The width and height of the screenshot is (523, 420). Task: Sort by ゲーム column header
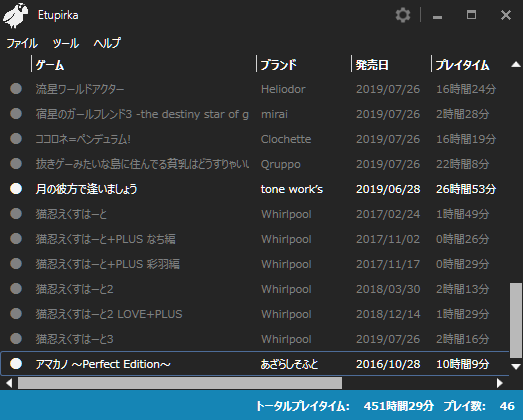[50, 65]
